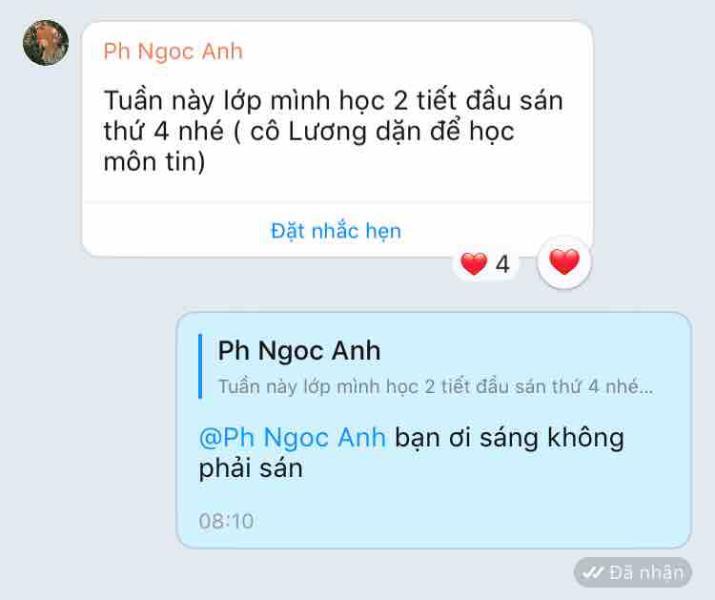The height and width of the screenshot is (600, 715).
Task: Click the bold Ph Ngoc Anh quoted name
Action: pyautogui.click(x=299, y=351)
